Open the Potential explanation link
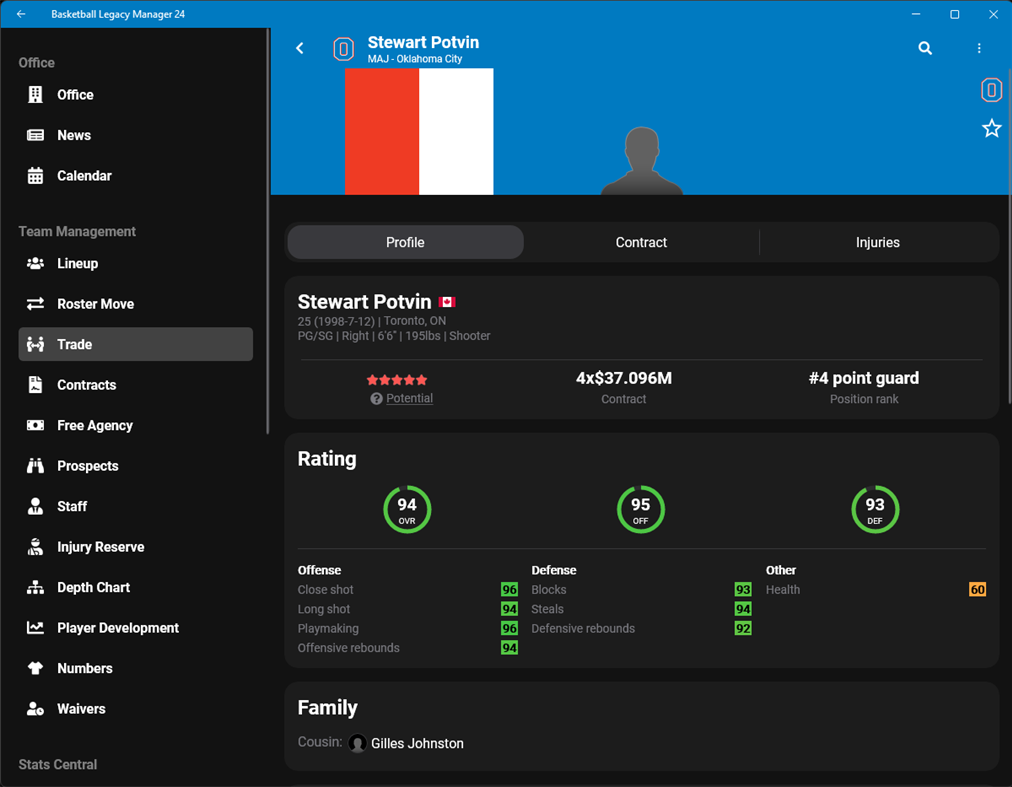This screenshot has width=1012, height=787. pyautogui.click(x=409, y=398)
